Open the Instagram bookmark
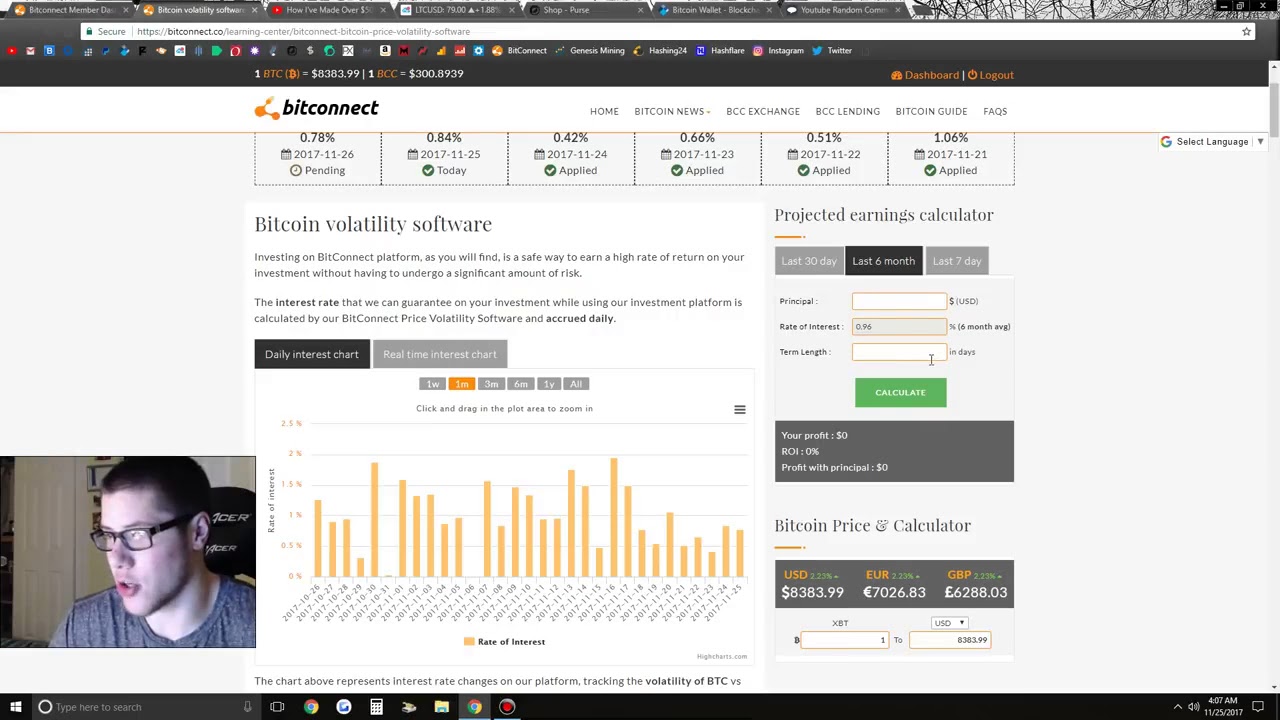Image resolution: width=1280 pixels, height=720 pixels. [x=778, y=51]
